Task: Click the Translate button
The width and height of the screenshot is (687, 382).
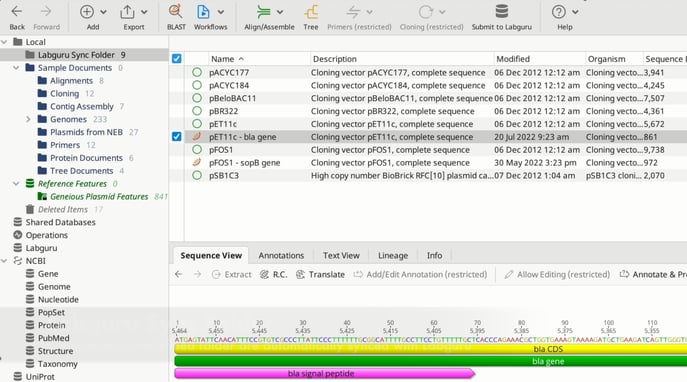Action: (x=320, y=275)
